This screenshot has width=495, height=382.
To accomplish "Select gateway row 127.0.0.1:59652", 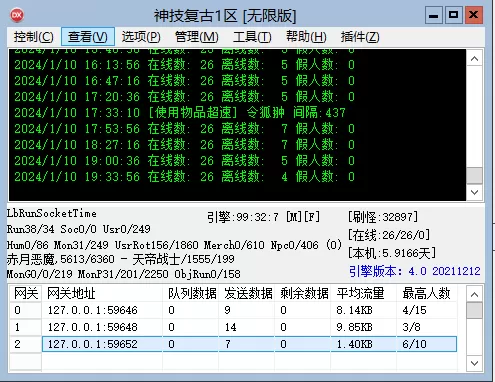I will click(x=233, y=344).
